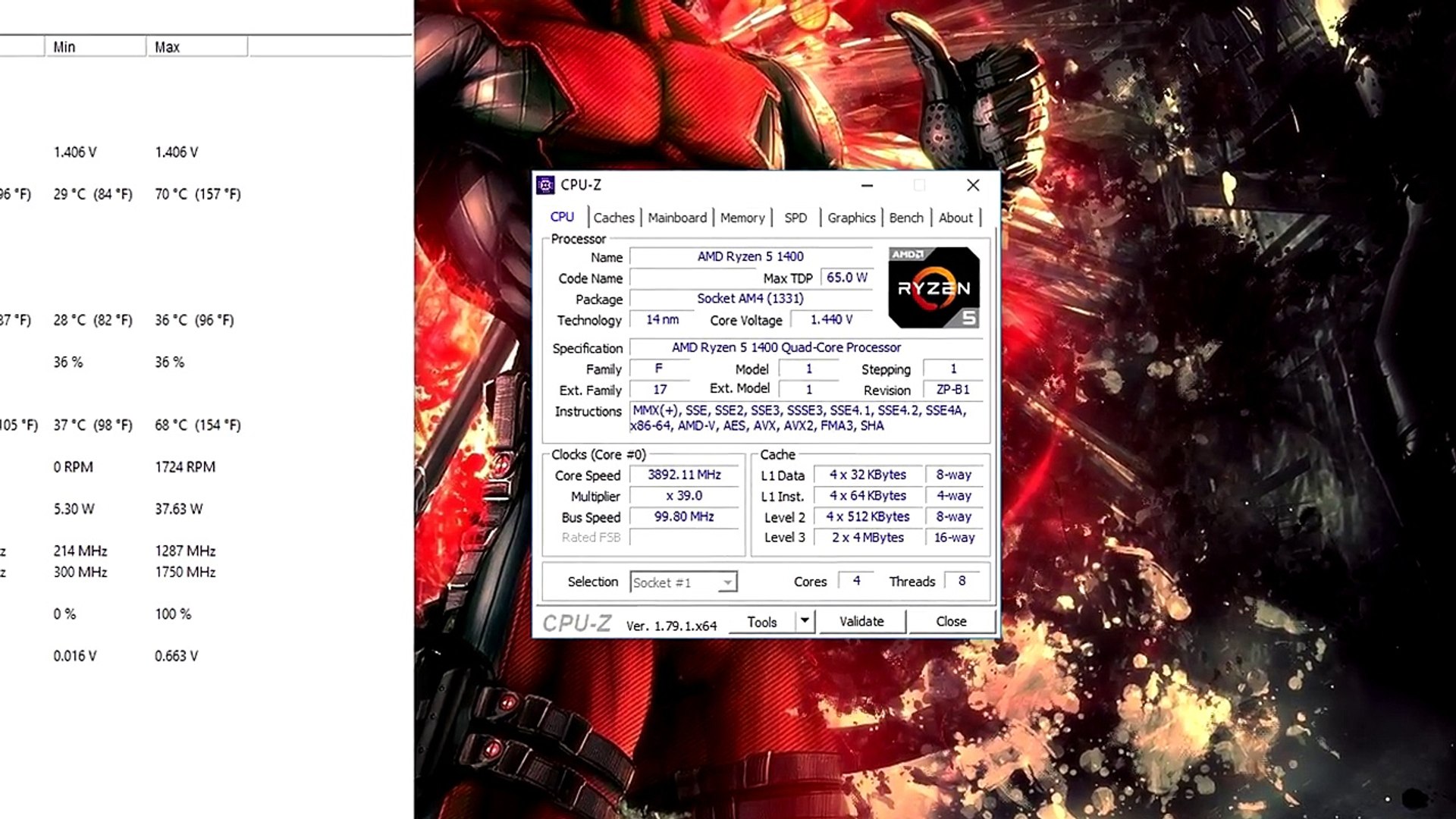
Task: Click the Core Speed value 3892.11 MHz
Action: (x=684, y=475)
